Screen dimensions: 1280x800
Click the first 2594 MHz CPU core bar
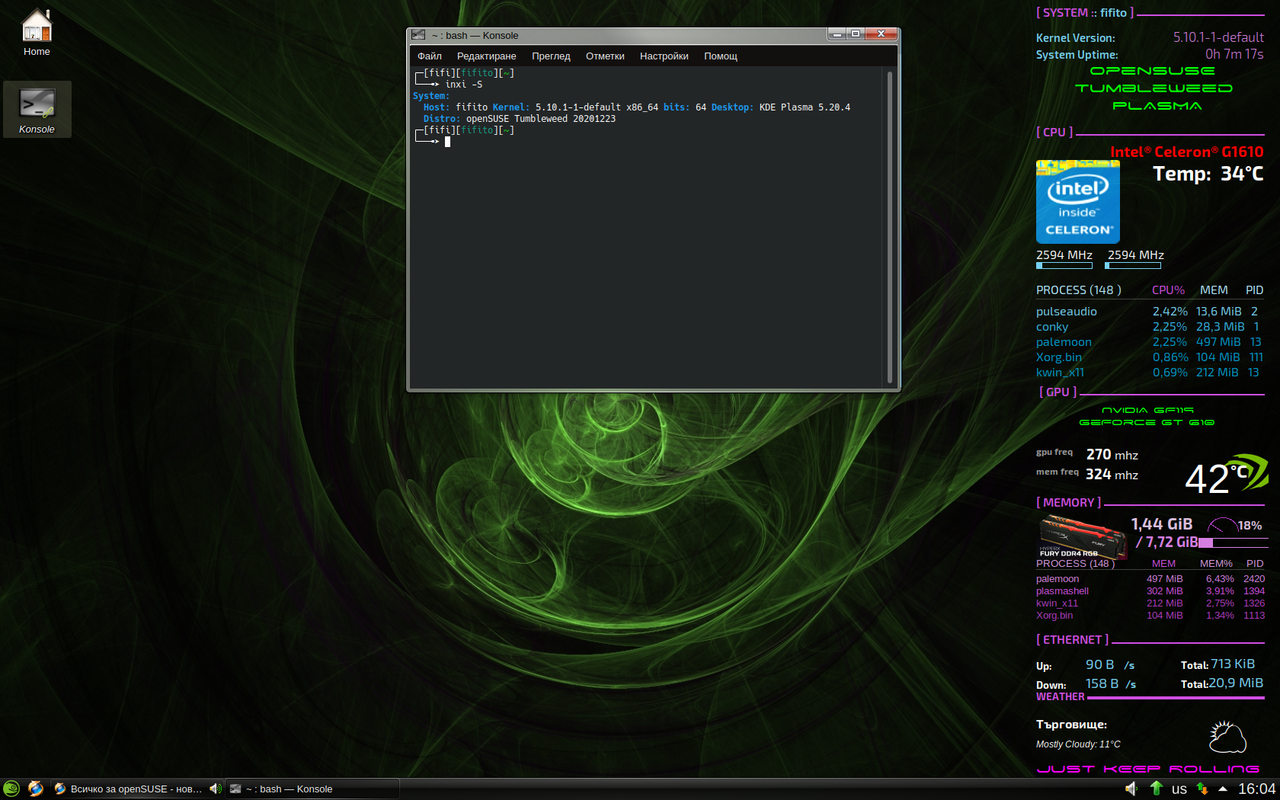coord(1064,266)
